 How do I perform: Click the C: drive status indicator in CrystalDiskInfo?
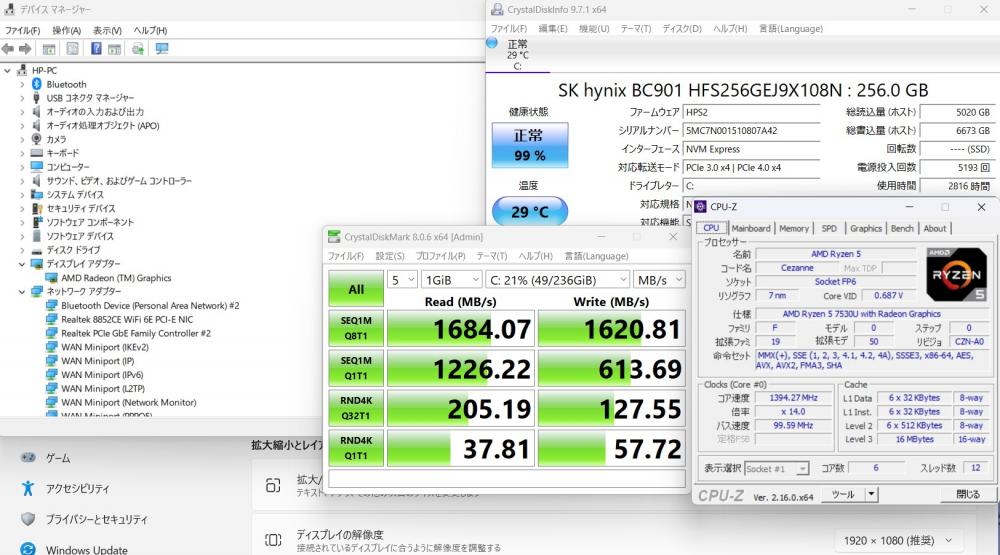pos(517,55)
